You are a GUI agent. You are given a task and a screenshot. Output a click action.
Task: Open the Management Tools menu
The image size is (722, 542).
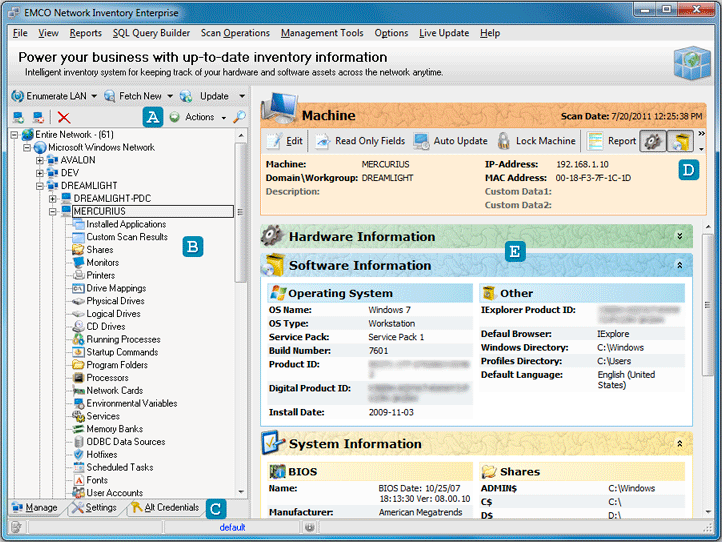coord(322,33)
